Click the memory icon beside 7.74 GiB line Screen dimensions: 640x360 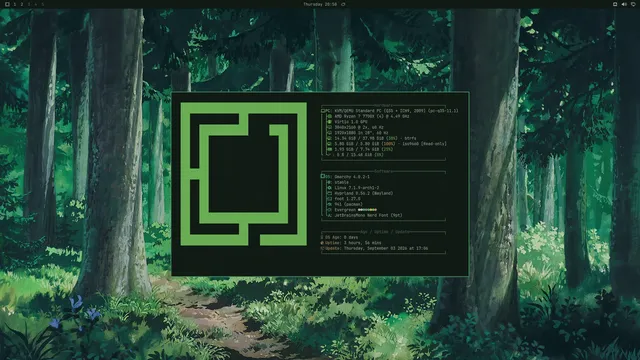(x=329, y=149)
